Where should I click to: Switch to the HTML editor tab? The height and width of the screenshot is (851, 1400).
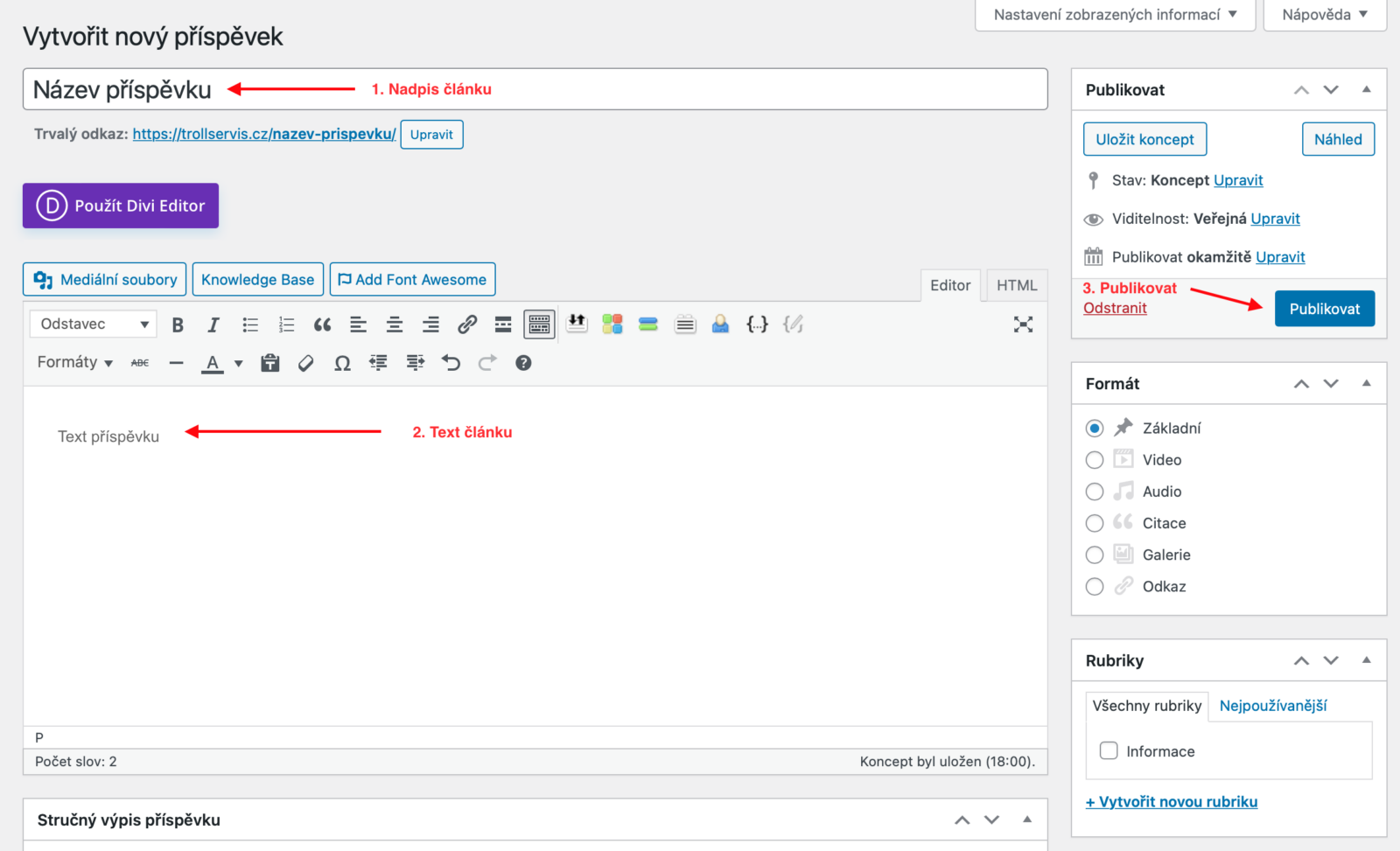click(x=1016, y=285)
